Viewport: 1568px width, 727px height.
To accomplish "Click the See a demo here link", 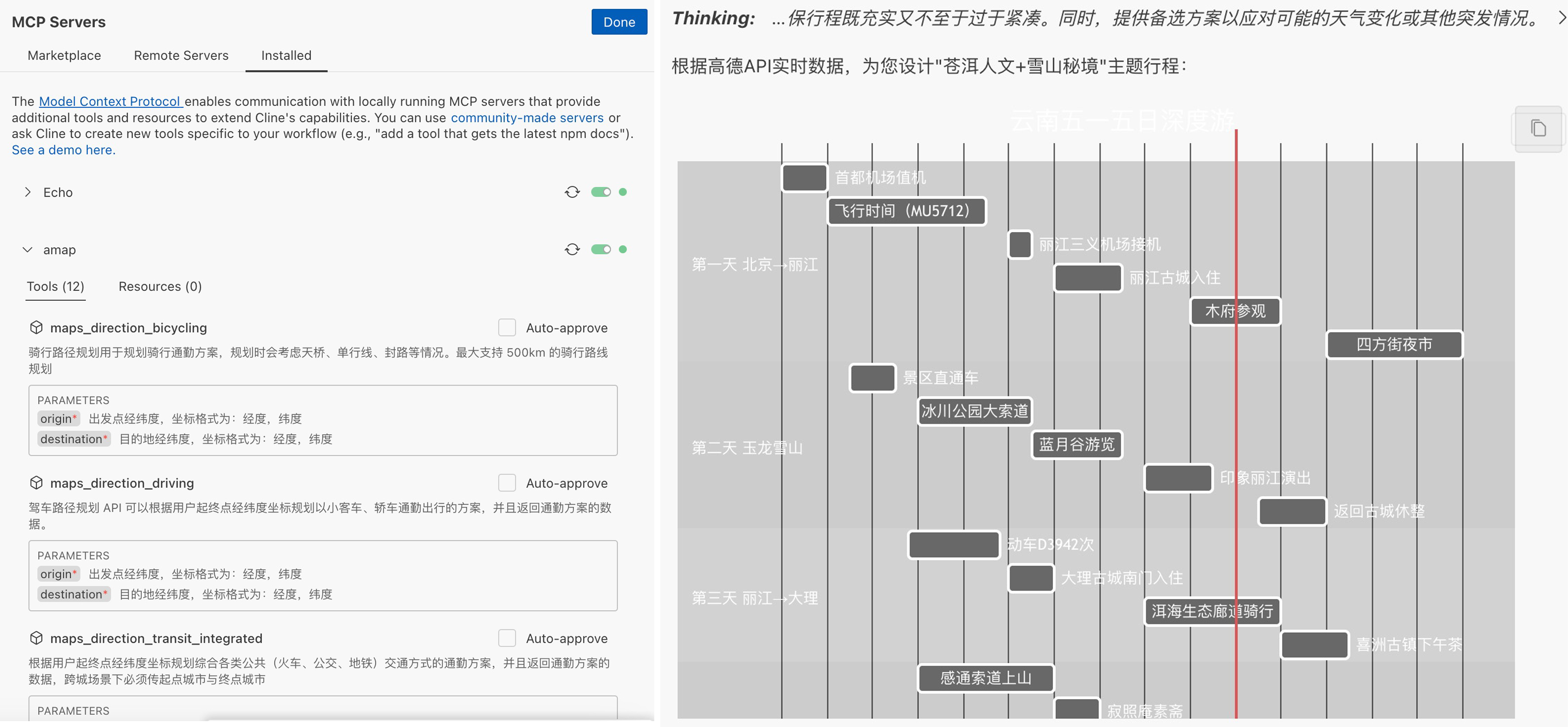I will (63, 150).
